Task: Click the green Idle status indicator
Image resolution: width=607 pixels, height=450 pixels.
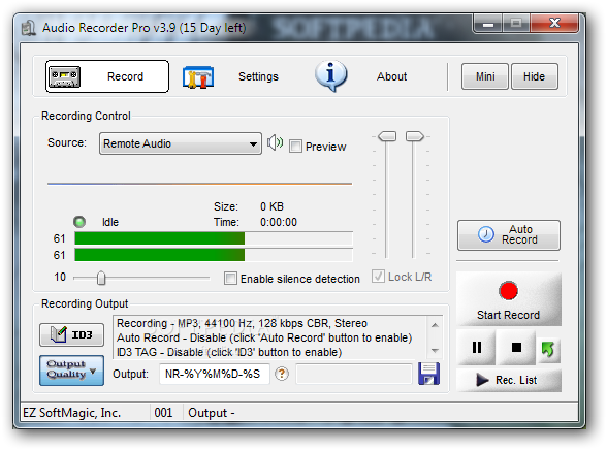Action: [80, 222]
